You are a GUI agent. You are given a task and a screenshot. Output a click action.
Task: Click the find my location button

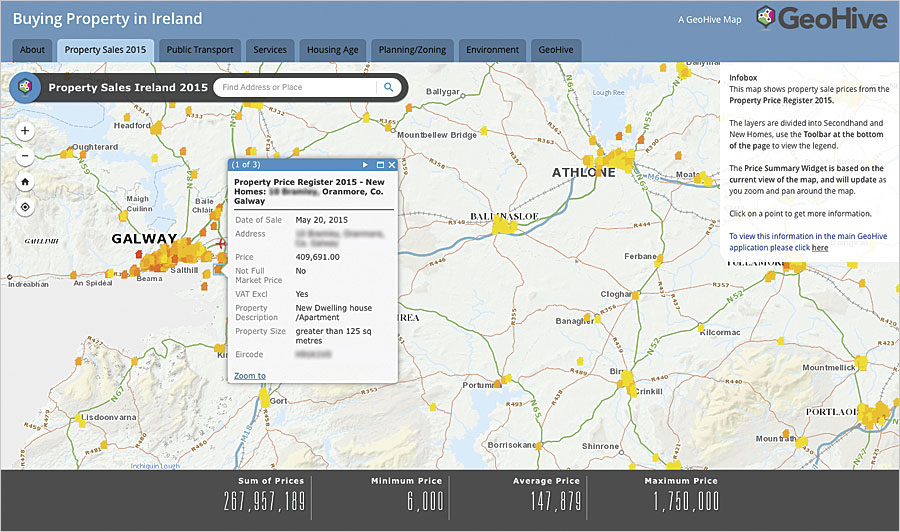[x=25, y=207]
